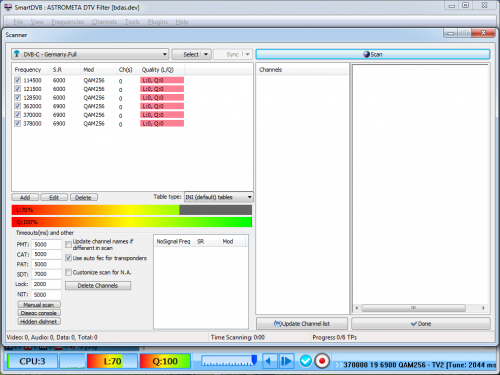
Task: Open the Sync dropdown arrow
Action: 247,54
